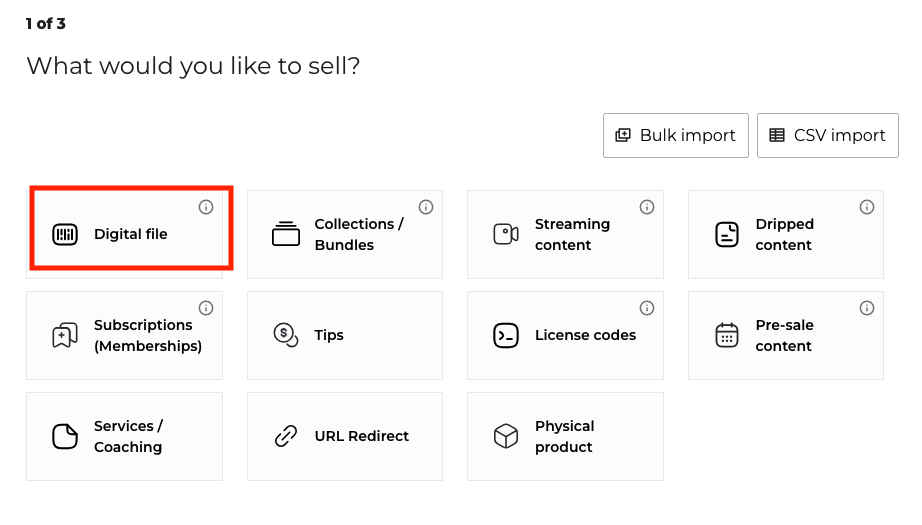Click the Tips coin icon
The width and height of the screenshot is (922, 525).
[286, 336]
